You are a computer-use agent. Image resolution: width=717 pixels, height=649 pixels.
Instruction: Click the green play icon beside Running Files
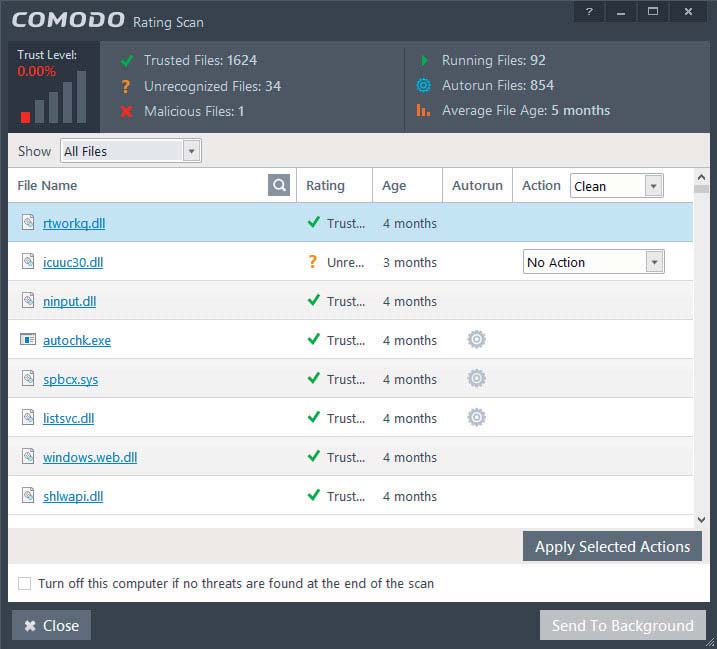click(x=424, y=60)
